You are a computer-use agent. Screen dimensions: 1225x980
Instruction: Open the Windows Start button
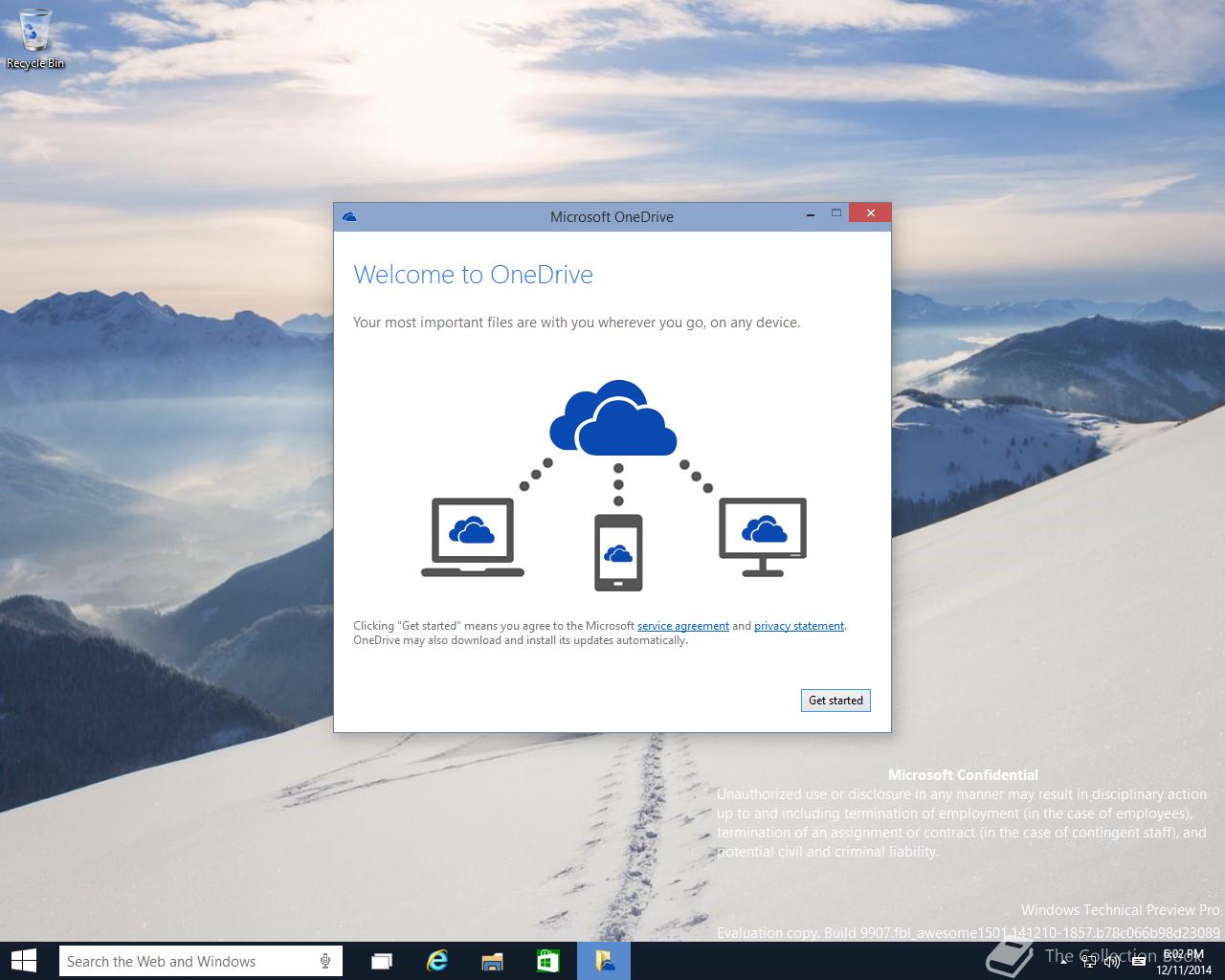tap(24, 961)
